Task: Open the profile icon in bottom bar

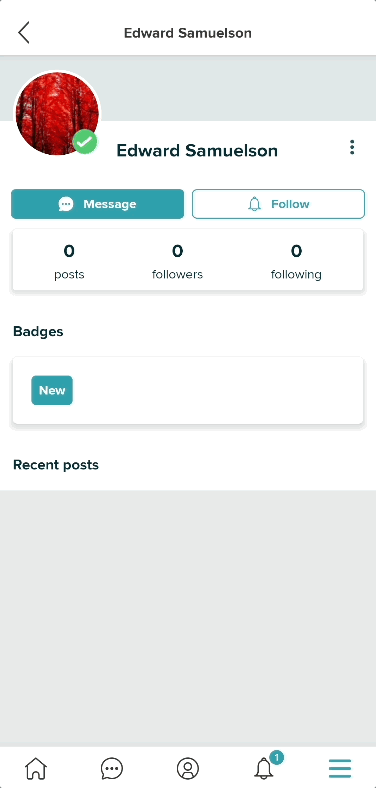Action: 188,768
